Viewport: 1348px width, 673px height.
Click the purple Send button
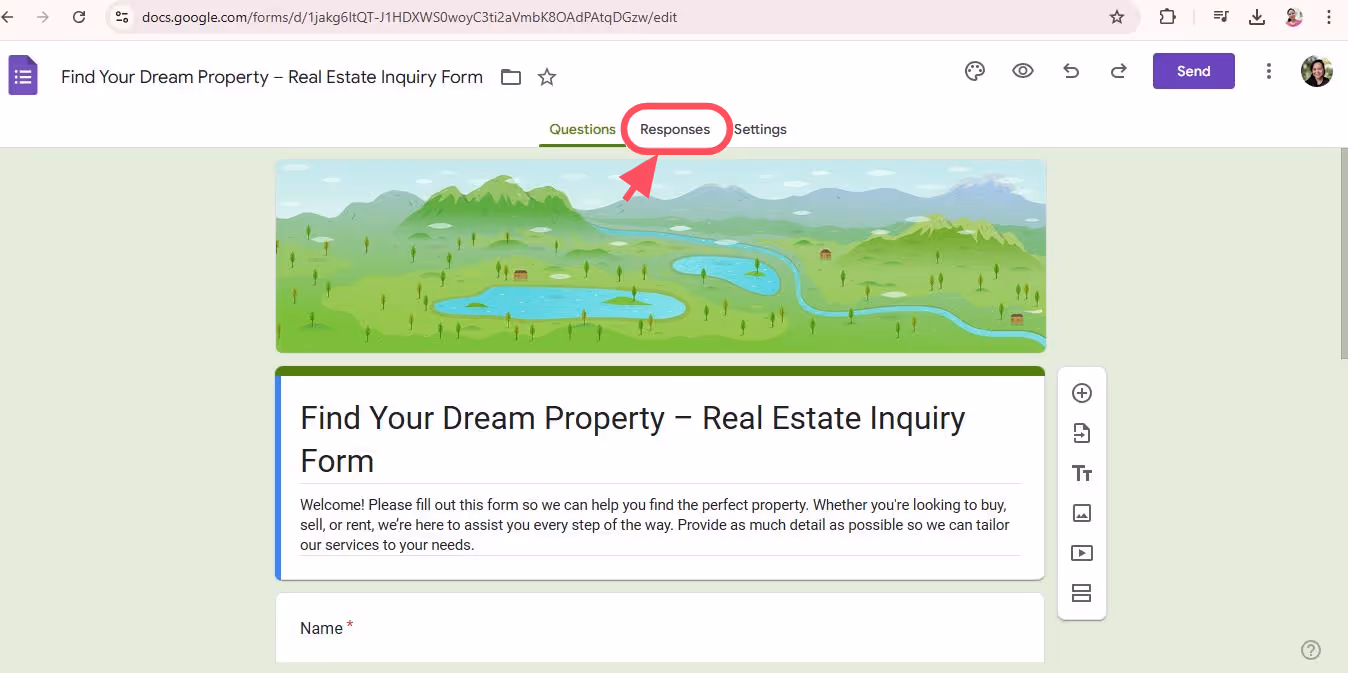[1193, 71]
